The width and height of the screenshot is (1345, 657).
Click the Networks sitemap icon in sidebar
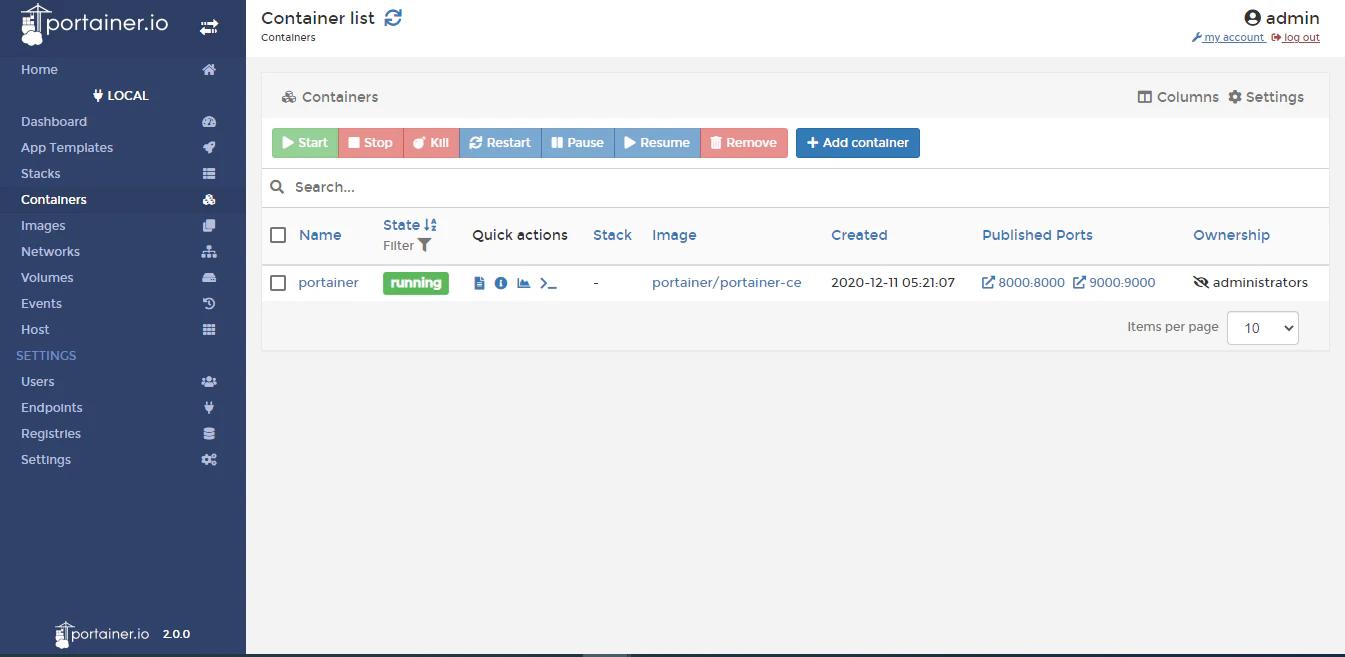tap(209, 252)
